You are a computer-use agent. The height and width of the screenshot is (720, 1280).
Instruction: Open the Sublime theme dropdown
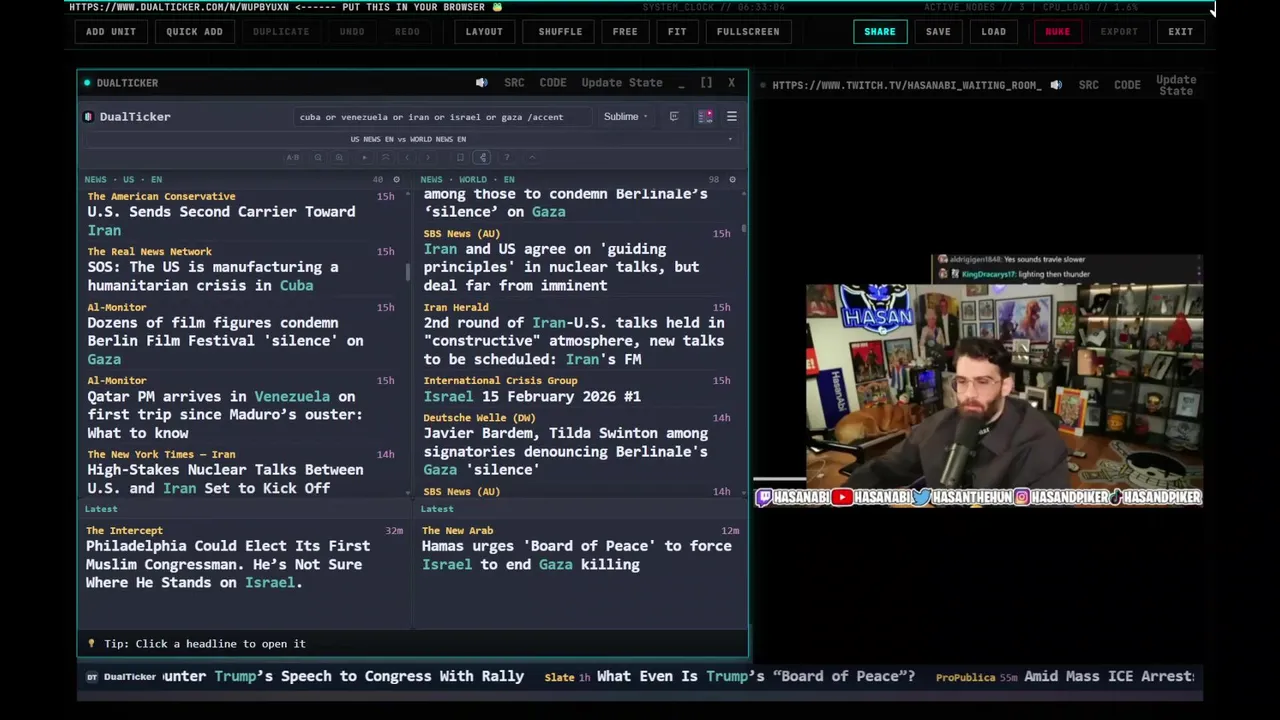[x=625, y=117]
